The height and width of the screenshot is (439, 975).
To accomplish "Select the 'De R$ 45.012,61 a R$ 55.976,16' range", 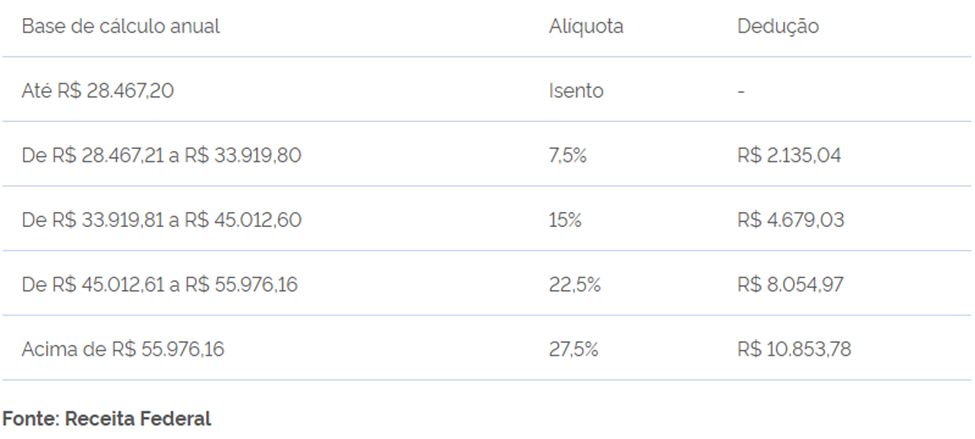I will 160,285.
